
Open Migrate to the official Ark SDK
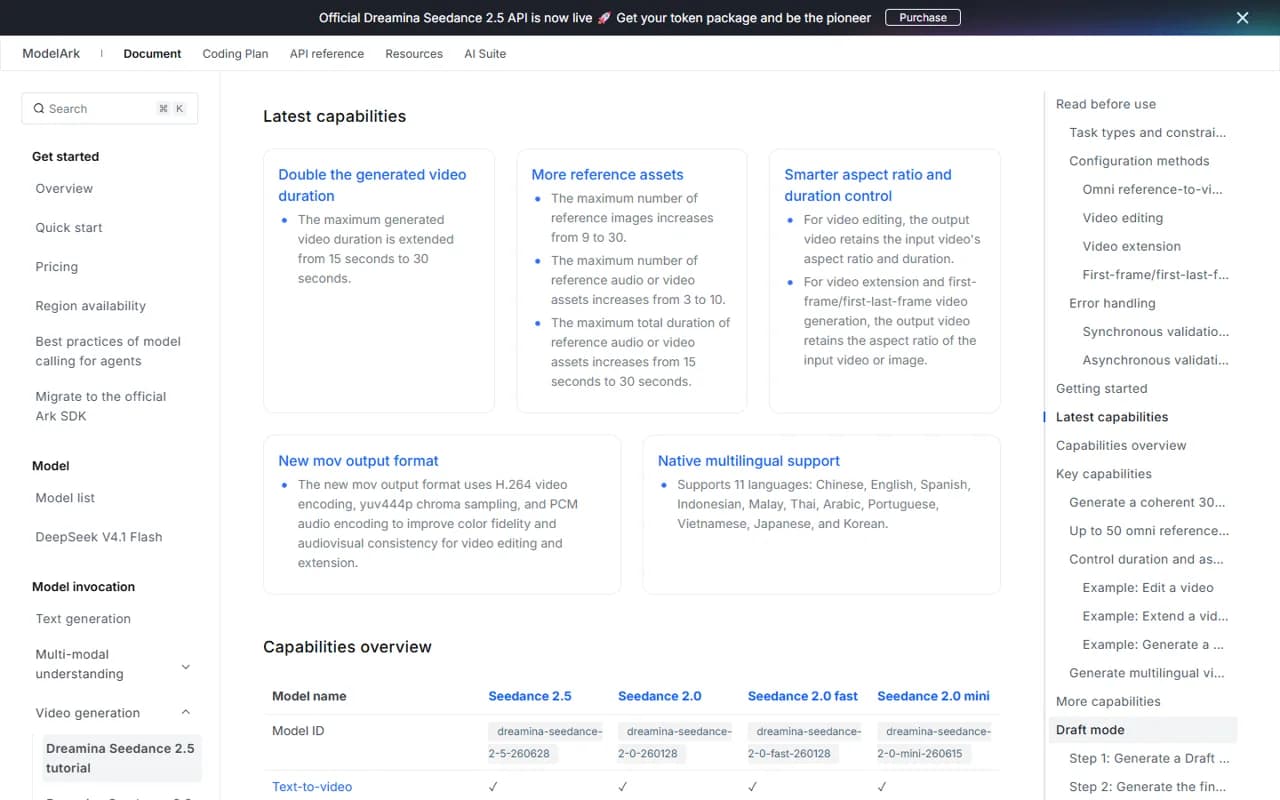click(x=101, y=406)
